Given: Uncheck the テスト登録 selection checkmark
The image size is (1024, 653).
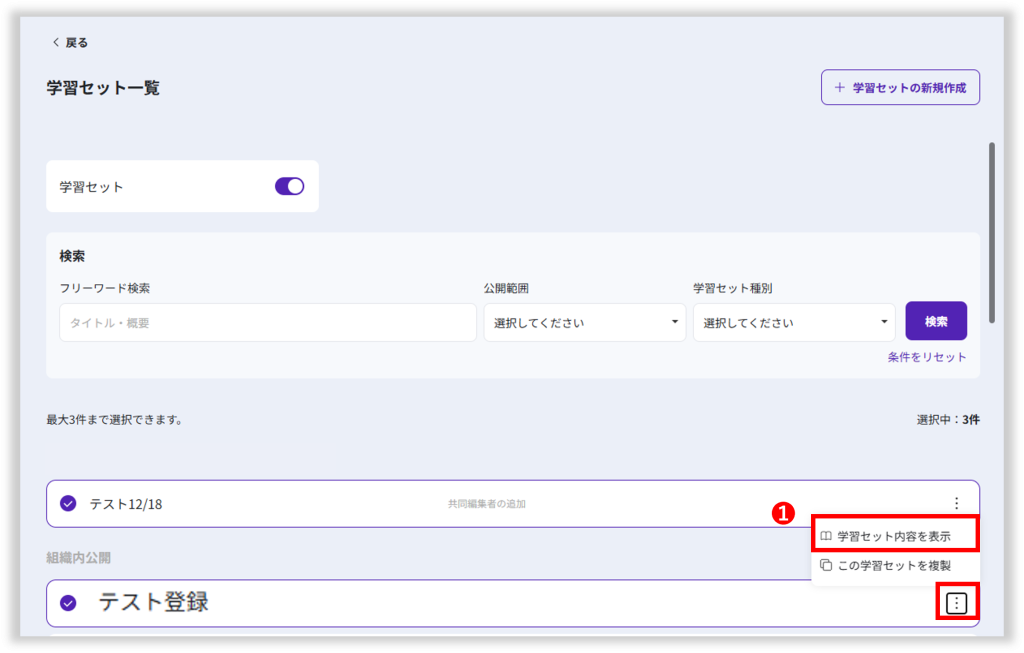Looking at the screenshot, I should point(68,603).
